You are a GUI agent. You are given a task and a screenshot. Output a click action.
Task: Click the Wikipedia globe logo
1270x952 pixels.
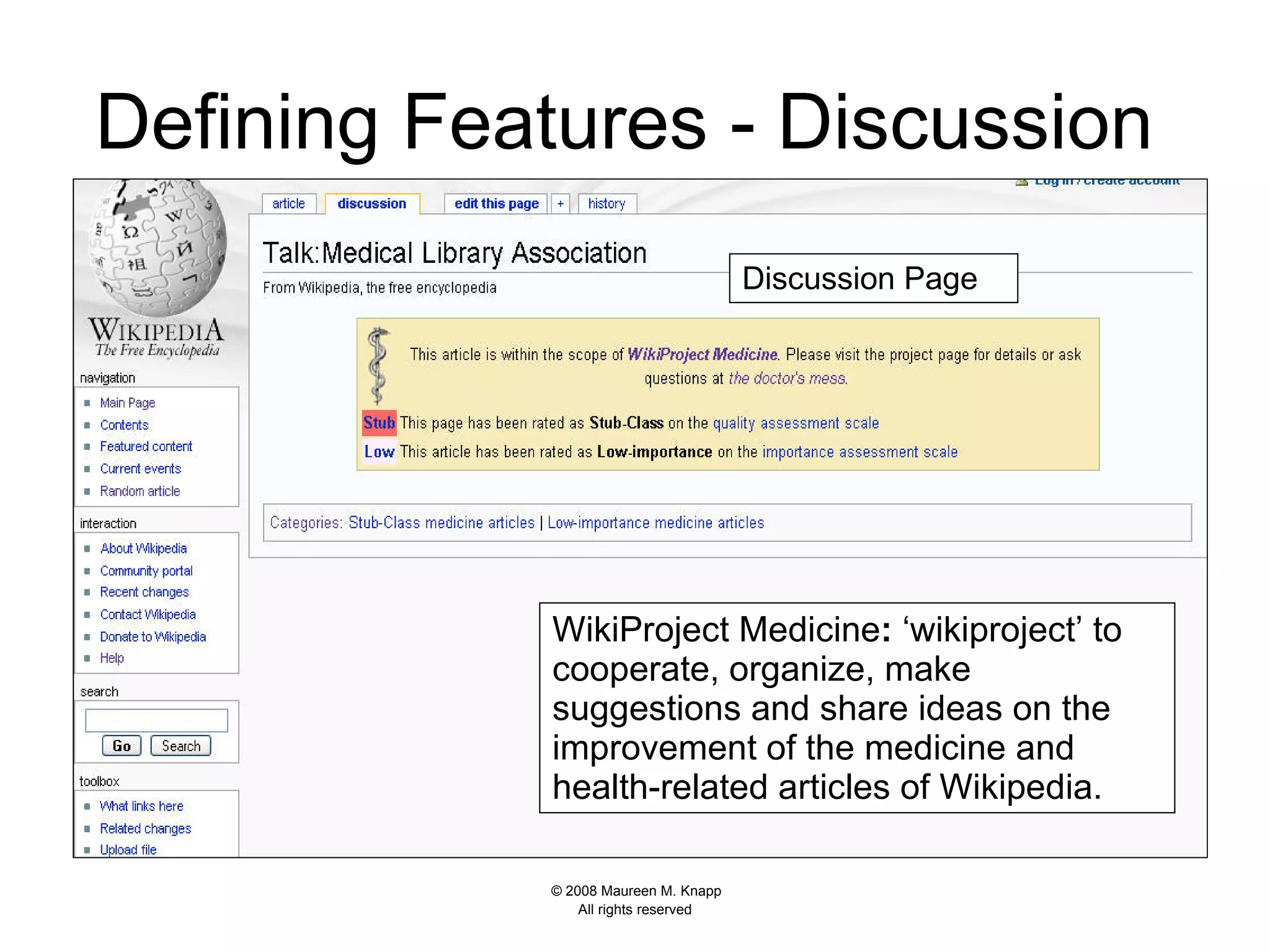click(158, 248)
